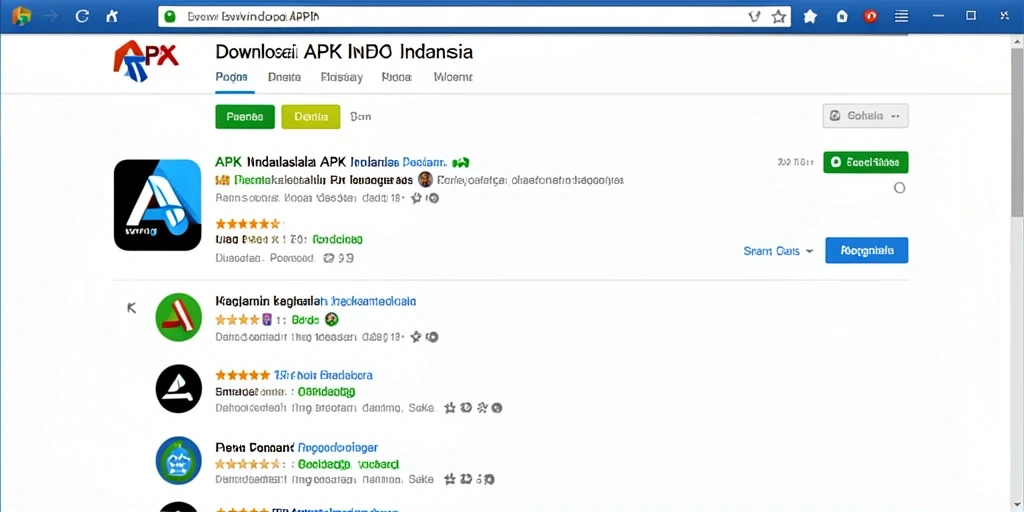Image resolution: width=1024 pixels, height=512 pixels.
Task: Open the browser hamburger menu
Action: click(x=902, y=16)
